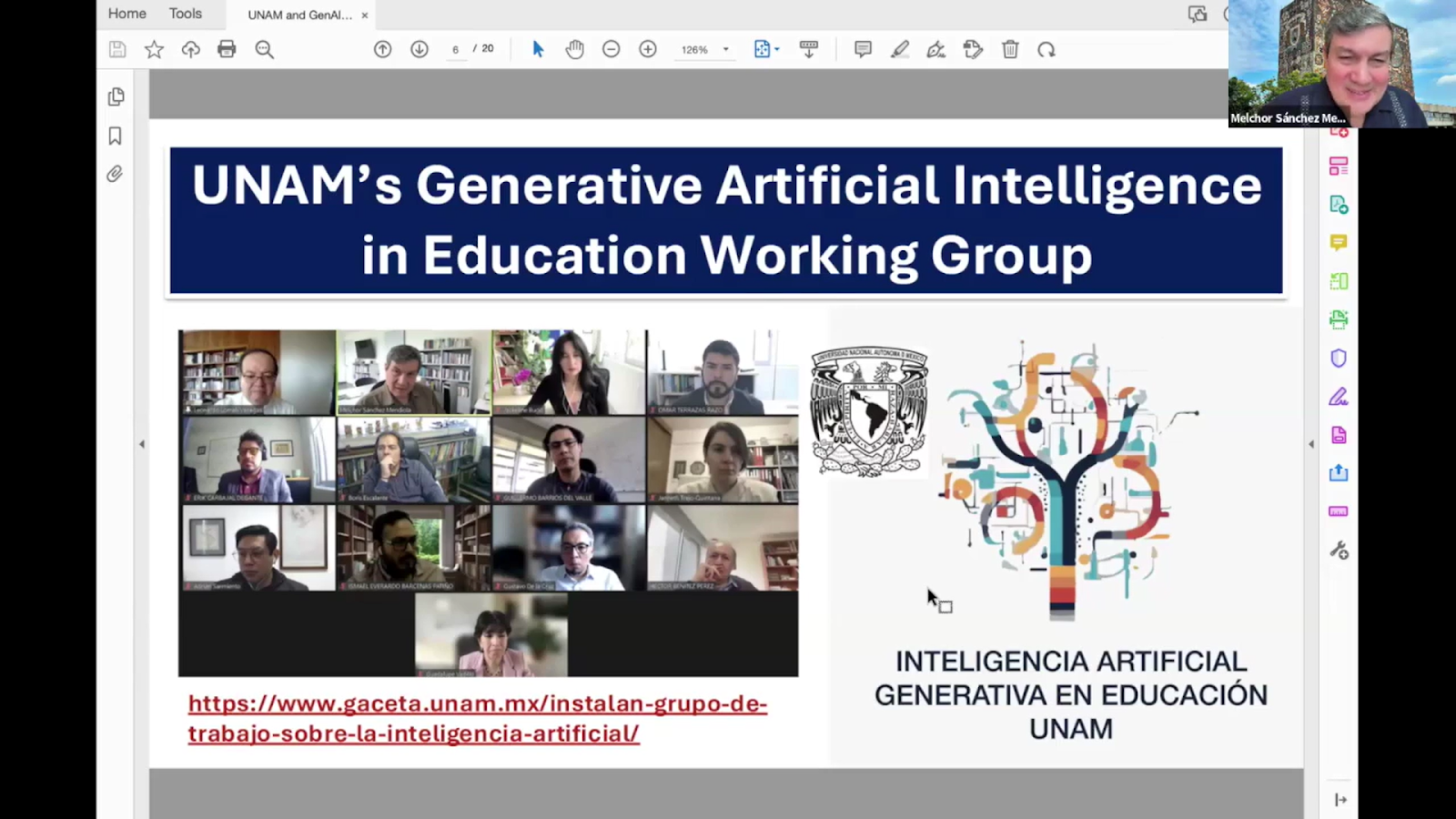The image size is (1456, 819).
Task: Click the Save file icon
Action: 117,49
